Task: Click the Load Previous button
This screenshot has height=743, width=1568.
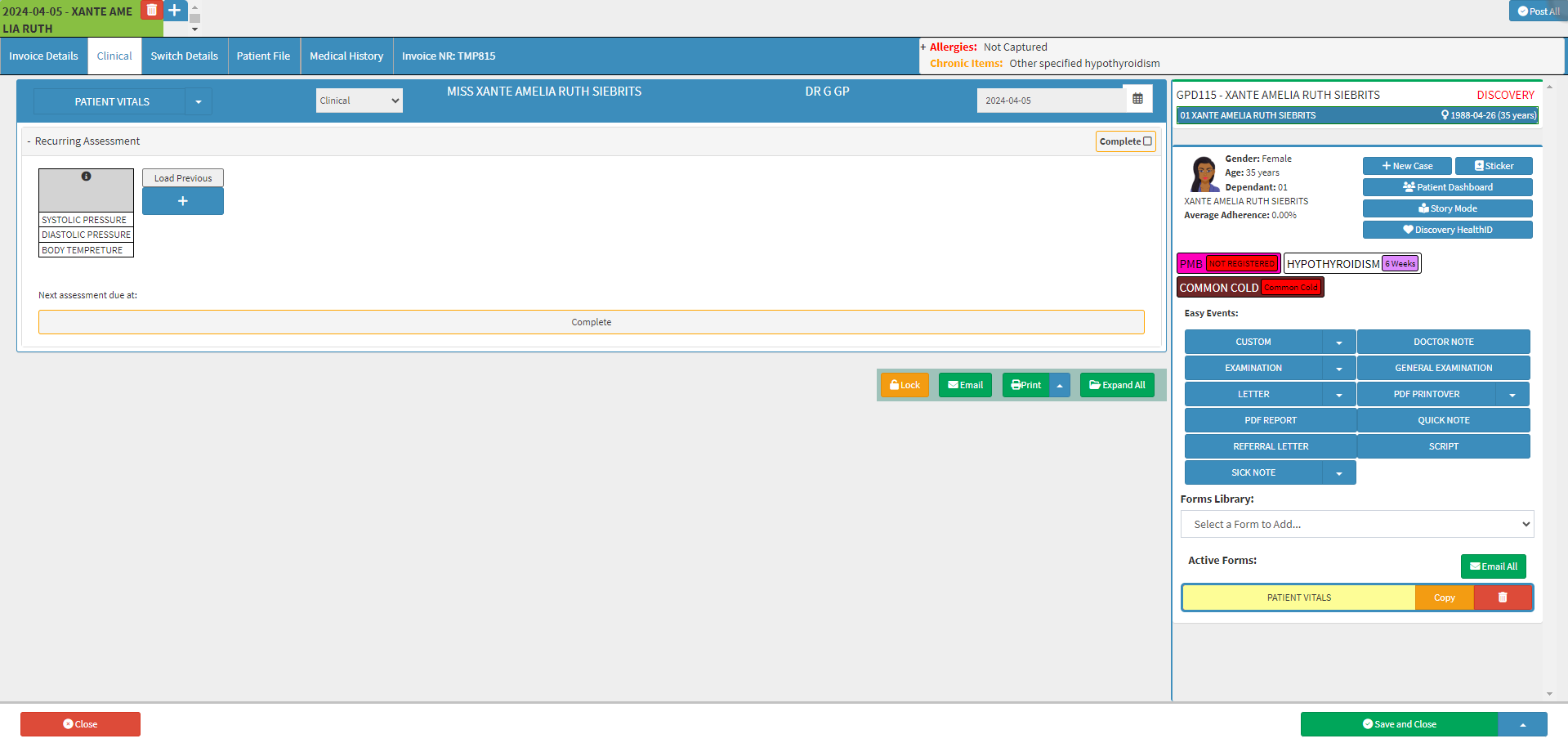Action: click(183, 178)
